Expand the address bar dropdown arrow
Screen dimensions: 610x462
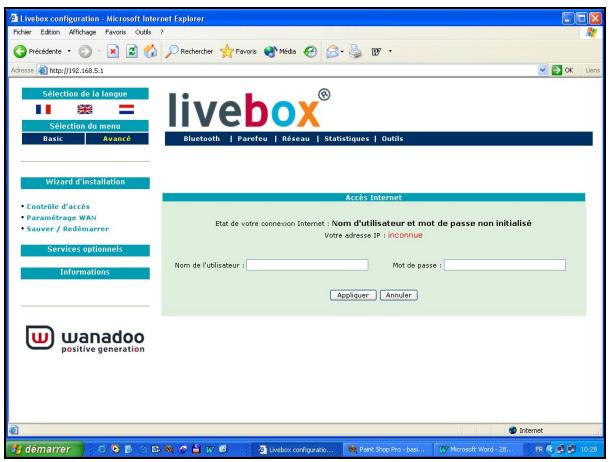tap(542, 70)
